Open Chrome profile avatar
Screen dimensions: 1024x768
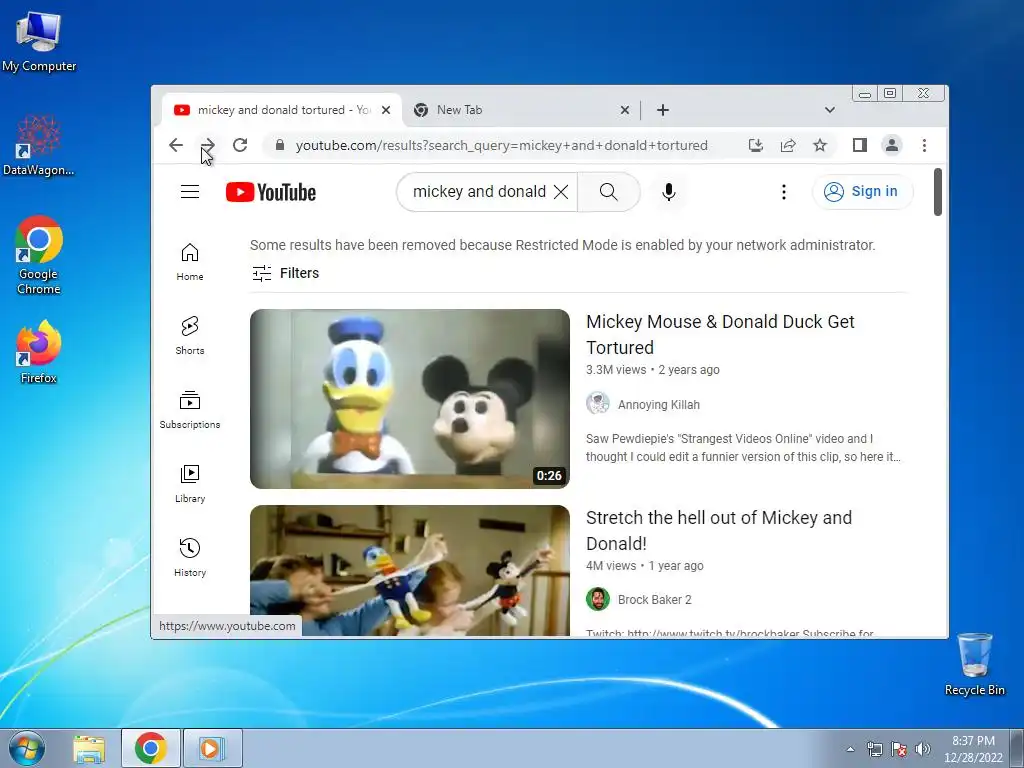tap(891, 145)
